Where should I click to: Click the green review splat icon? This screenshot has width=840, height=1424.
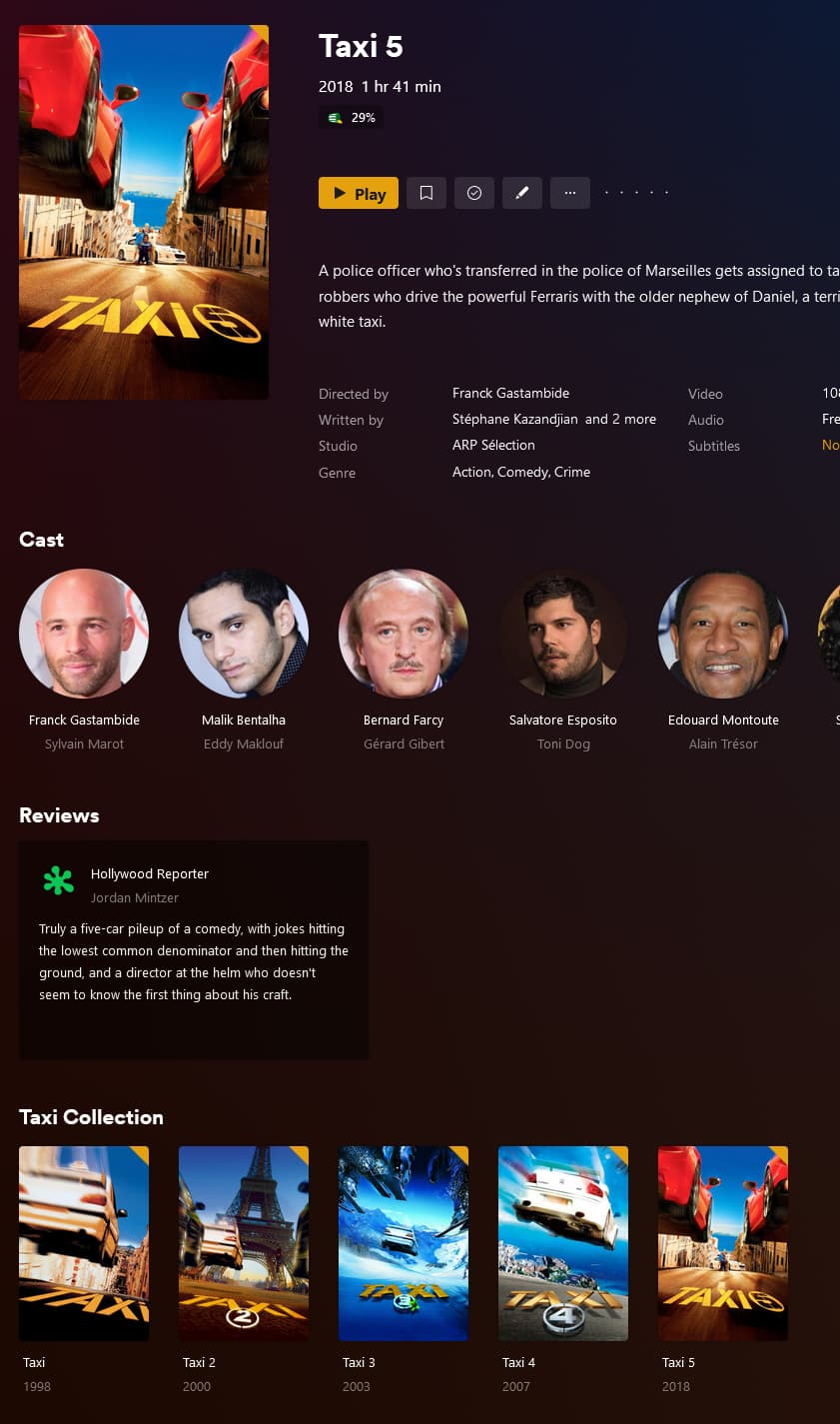tap(58, 880)
